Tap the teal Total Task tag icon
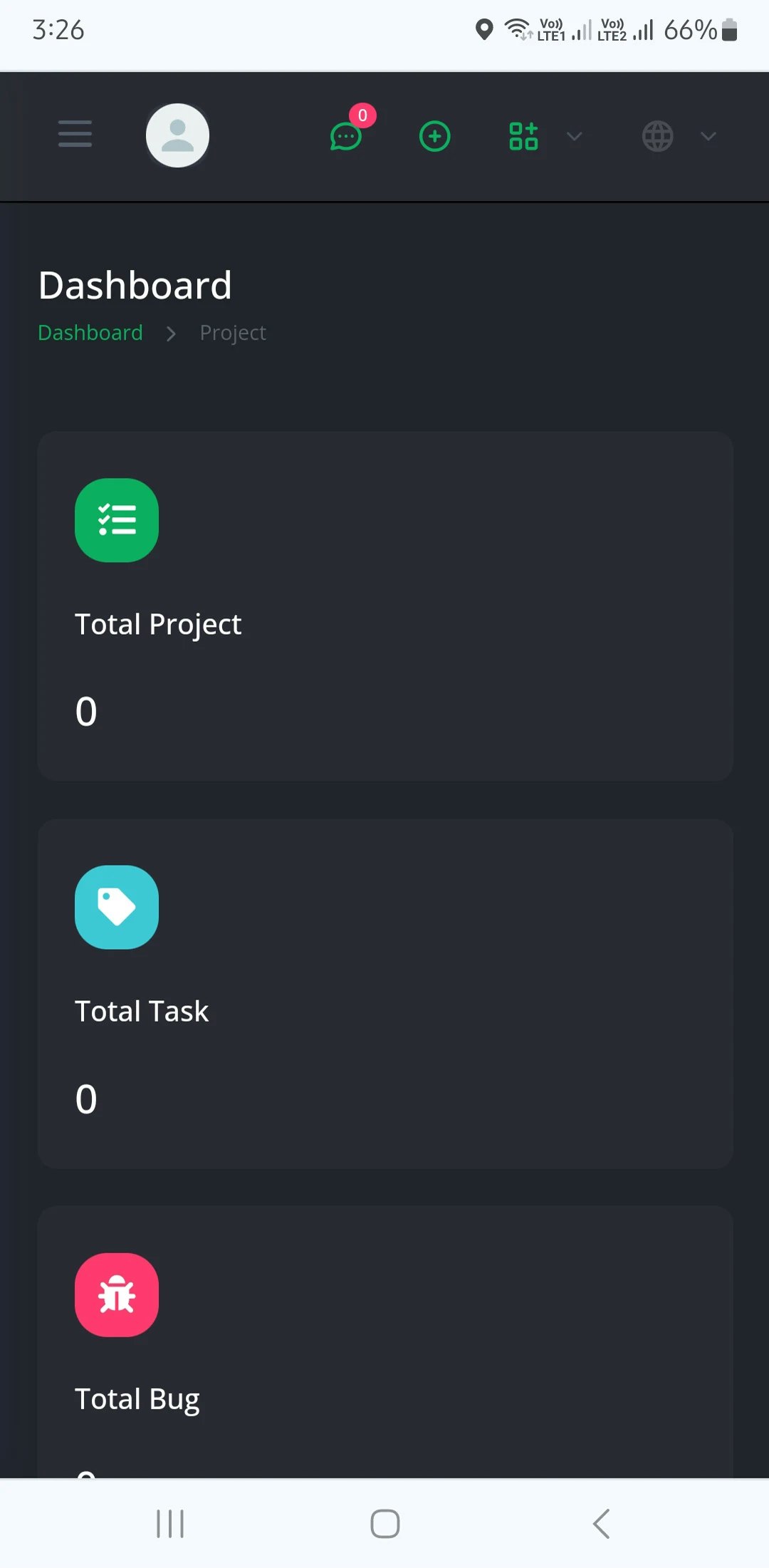 pos(117,907)
